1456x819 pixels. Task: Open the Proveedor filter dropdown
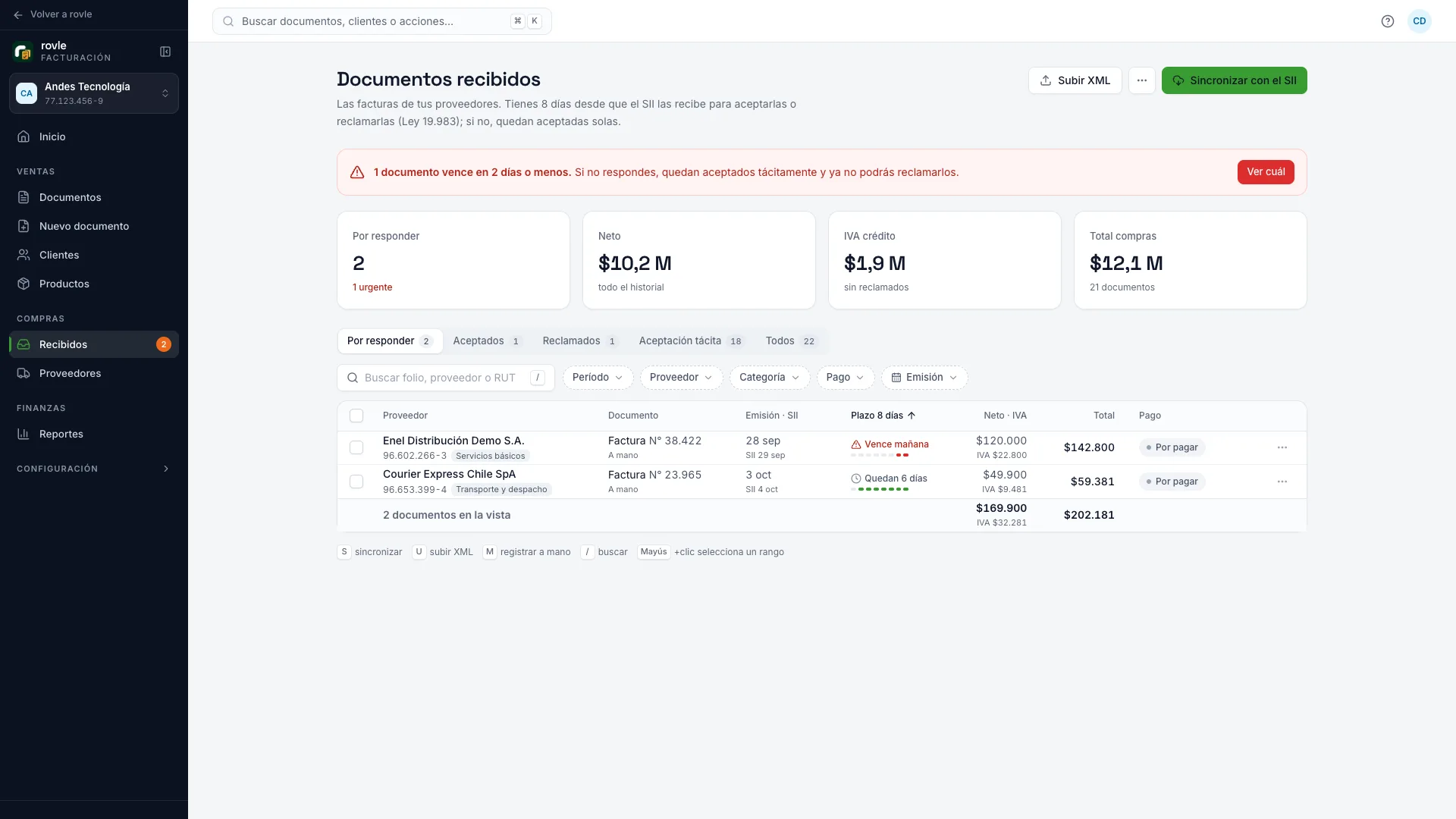pos(681,378)
